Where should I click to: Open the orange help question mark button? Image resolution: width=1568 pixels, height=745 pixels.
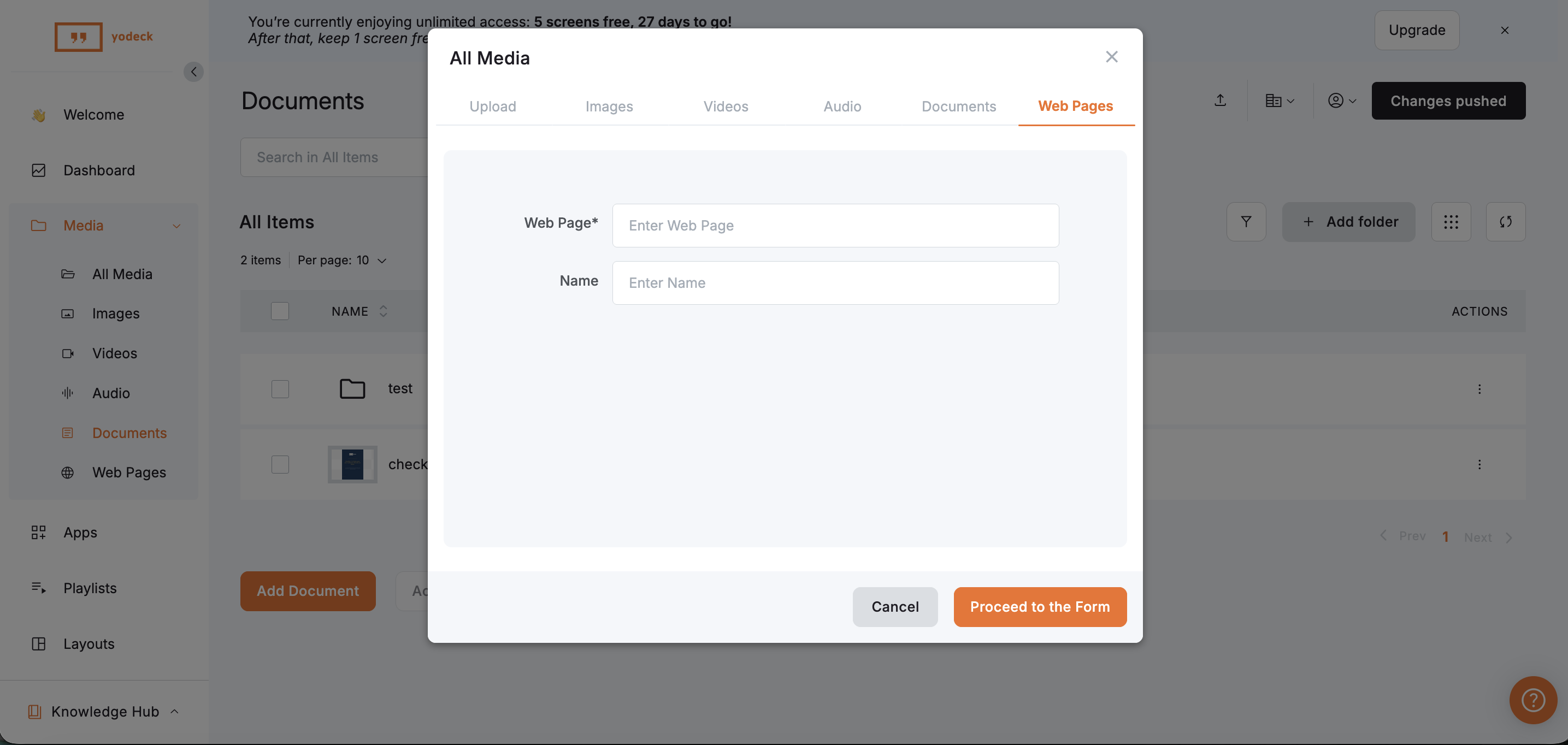click(x=1532, y=700)
